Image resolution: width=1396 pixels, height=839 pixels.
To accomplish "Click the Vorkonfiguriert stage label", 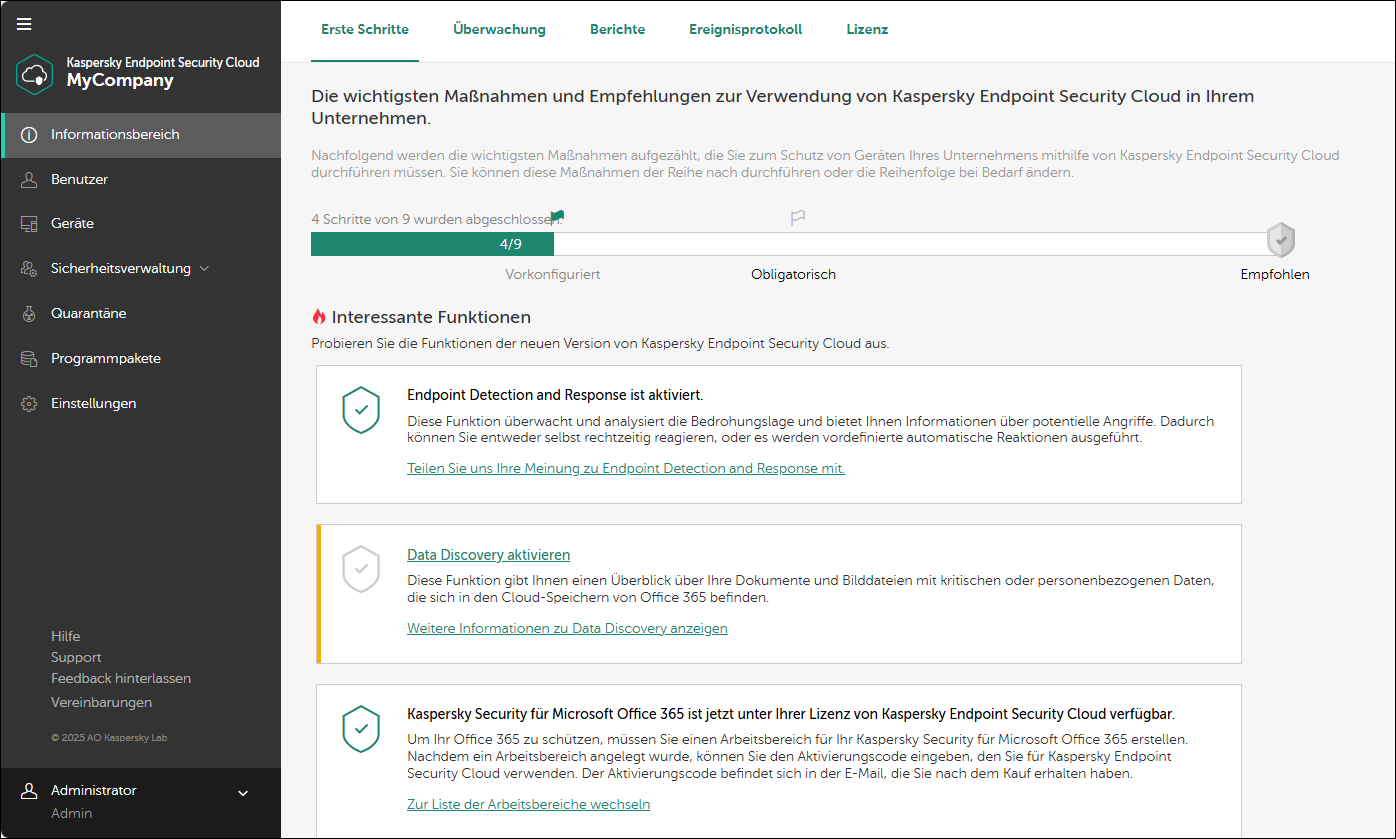I will coord(553,274).
